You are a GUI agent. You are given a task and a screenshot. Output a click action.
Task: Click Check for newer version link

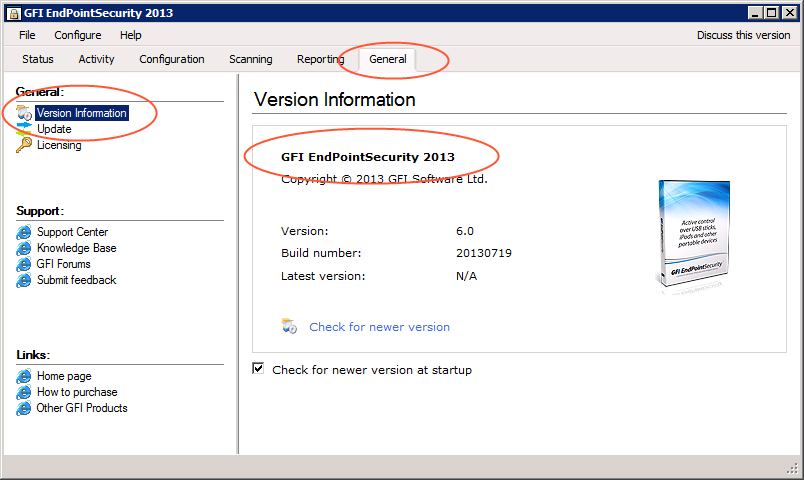coord(379,327)
